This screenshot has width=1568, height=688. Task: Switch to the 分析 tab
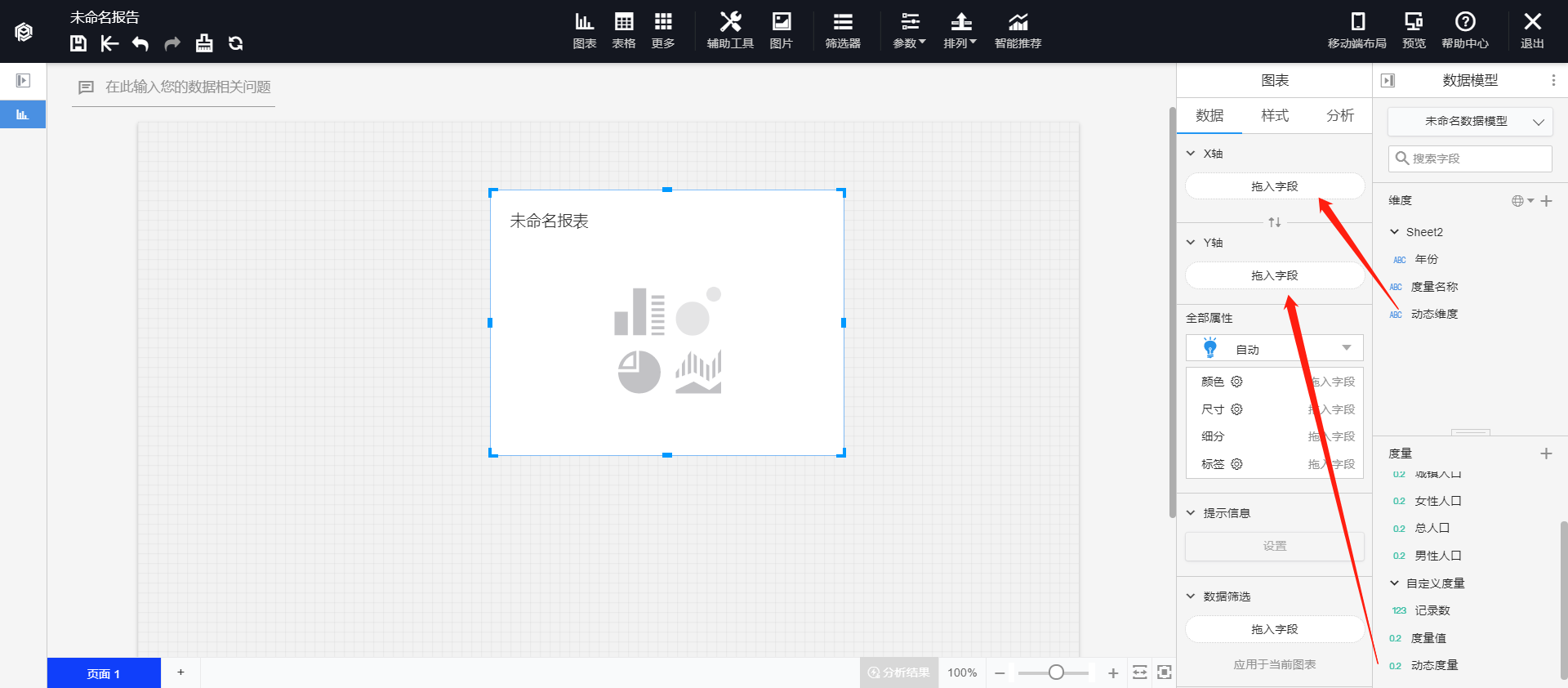pos(1339,116)
